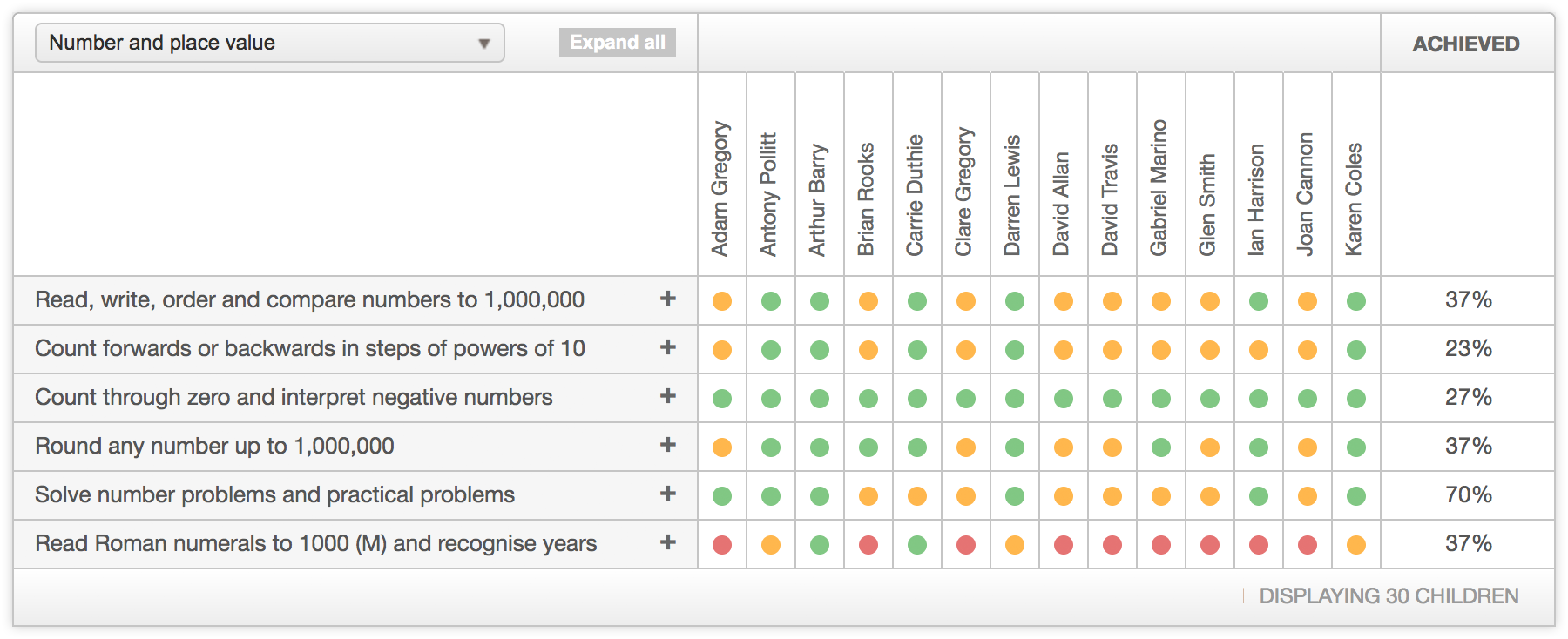Click Arthur Barry's green Roman numerals dot
Image resolution: width=1568 pixels, height=639 pixels.
point(820,545)
